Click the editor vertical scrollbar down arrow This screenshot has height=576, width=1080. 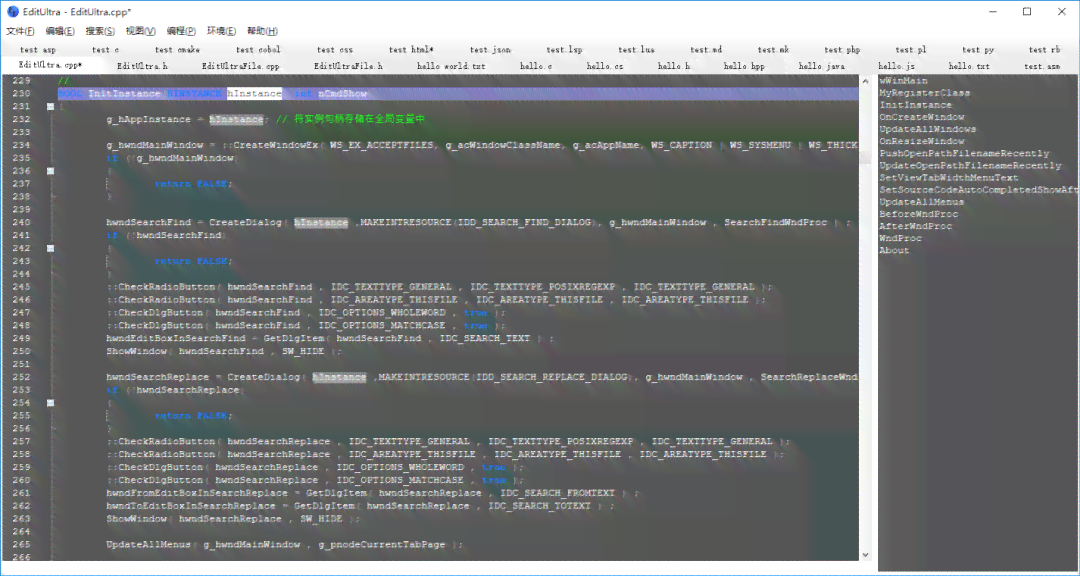coord(865,555)
